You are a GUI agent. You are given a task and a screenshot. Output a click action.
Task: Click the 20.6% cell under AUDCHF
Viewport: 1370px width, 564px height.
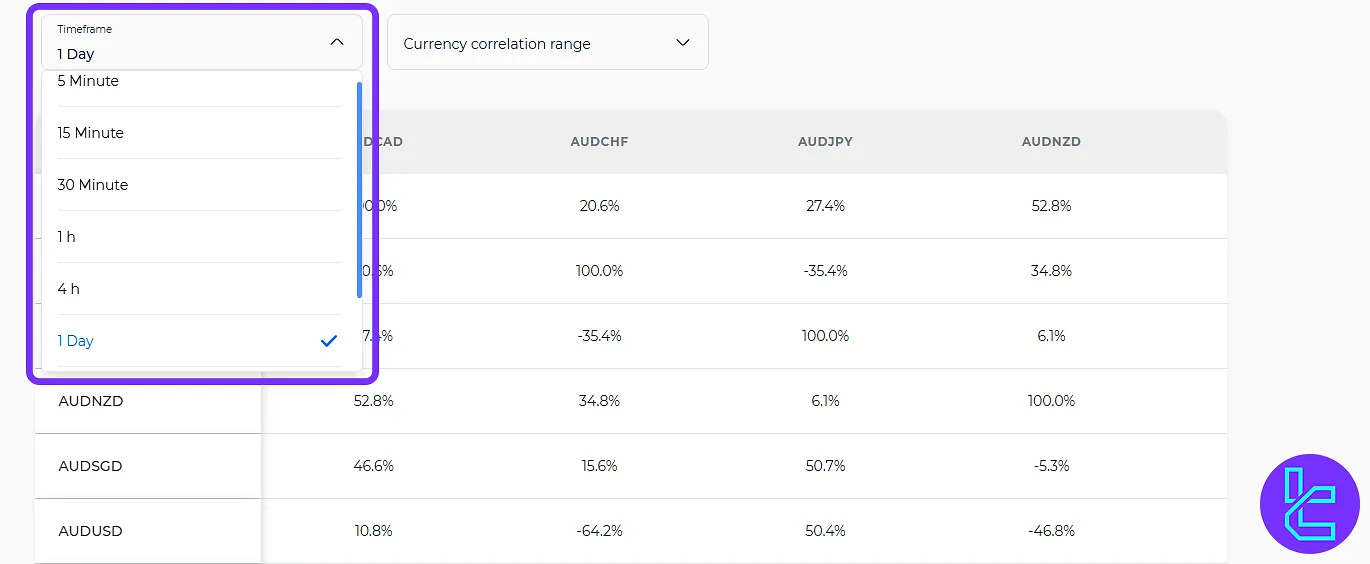pos(599,206)
